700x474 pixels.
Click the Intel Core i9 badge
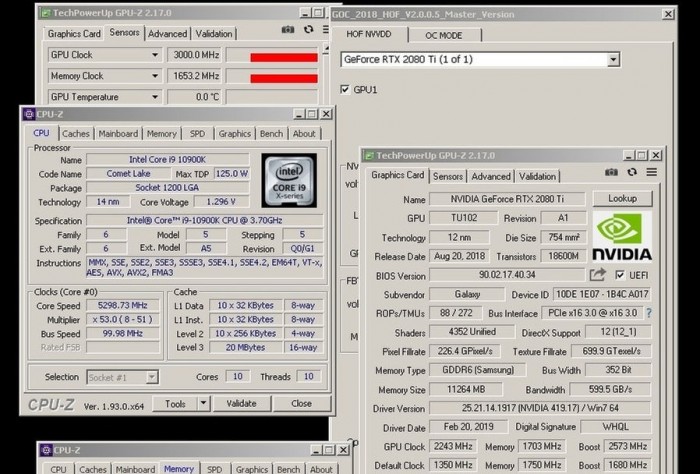tap(289, 180)
